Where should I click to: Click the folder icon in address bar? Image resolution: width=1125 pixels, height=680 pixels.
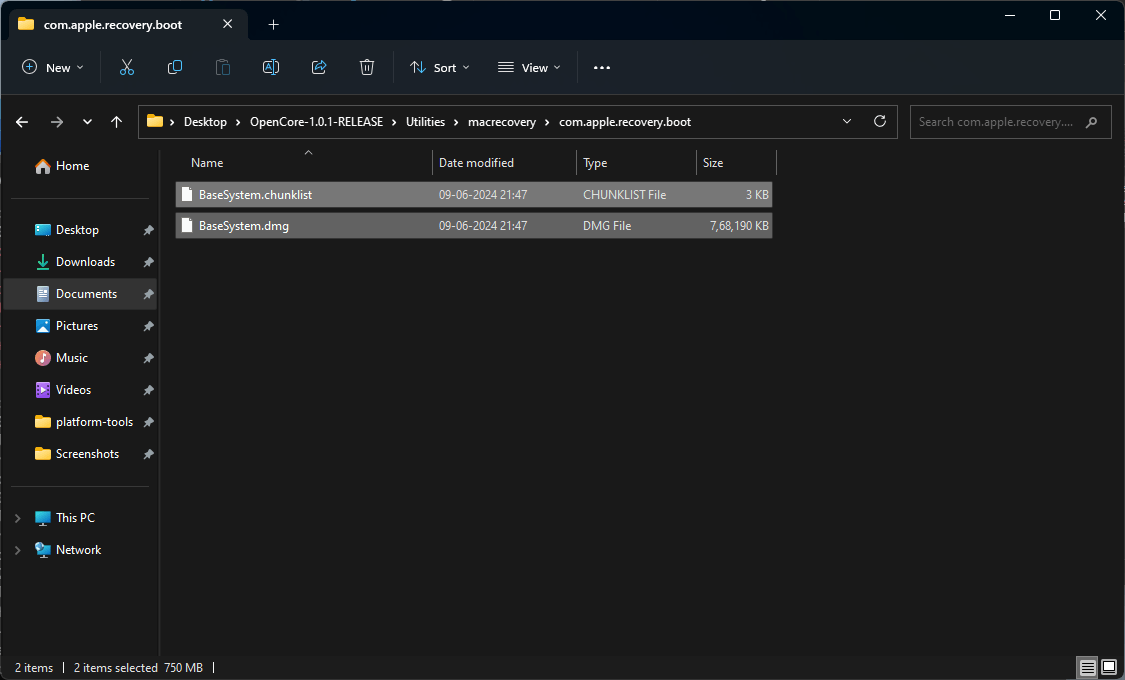[155, 121]
